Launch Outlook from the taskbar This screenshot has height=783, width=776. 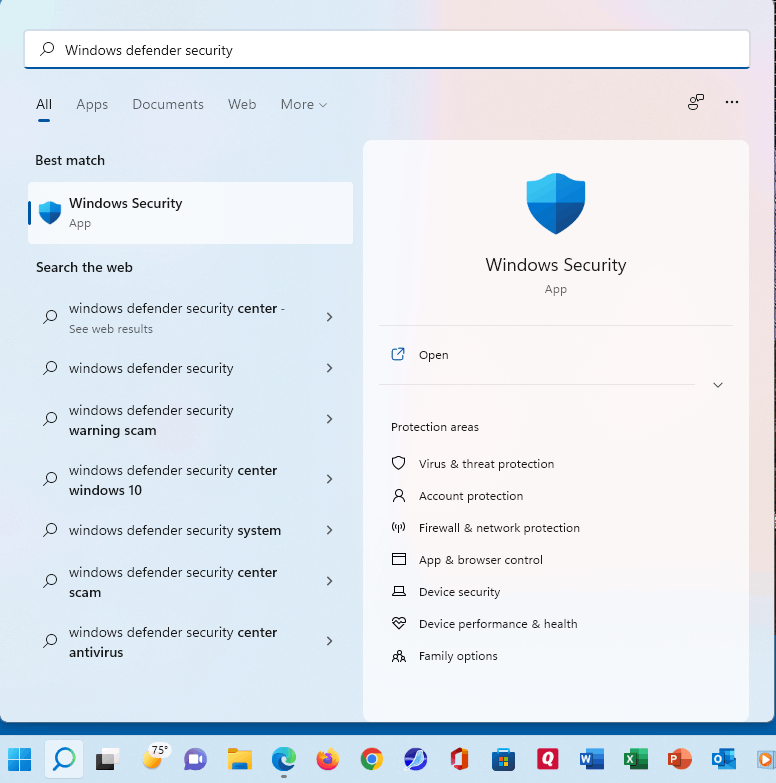tap(724, 760)
